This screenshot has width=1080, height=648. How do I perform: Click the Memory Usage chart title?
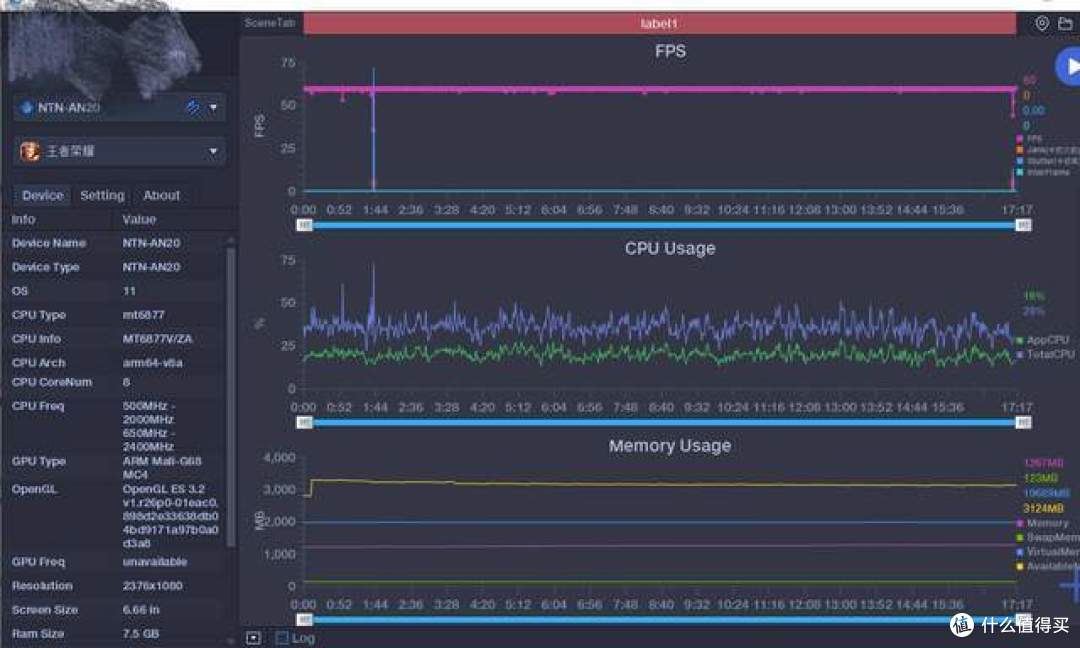tap(670, 446)
